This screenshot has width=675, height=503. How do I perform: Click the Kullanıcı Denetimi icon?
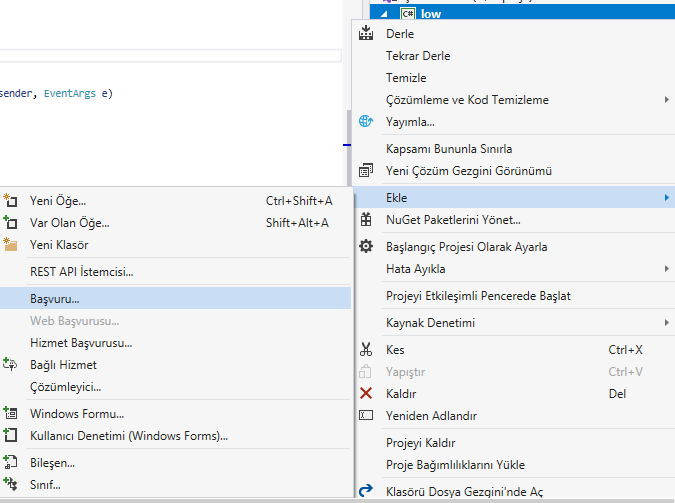pos(10,435)
